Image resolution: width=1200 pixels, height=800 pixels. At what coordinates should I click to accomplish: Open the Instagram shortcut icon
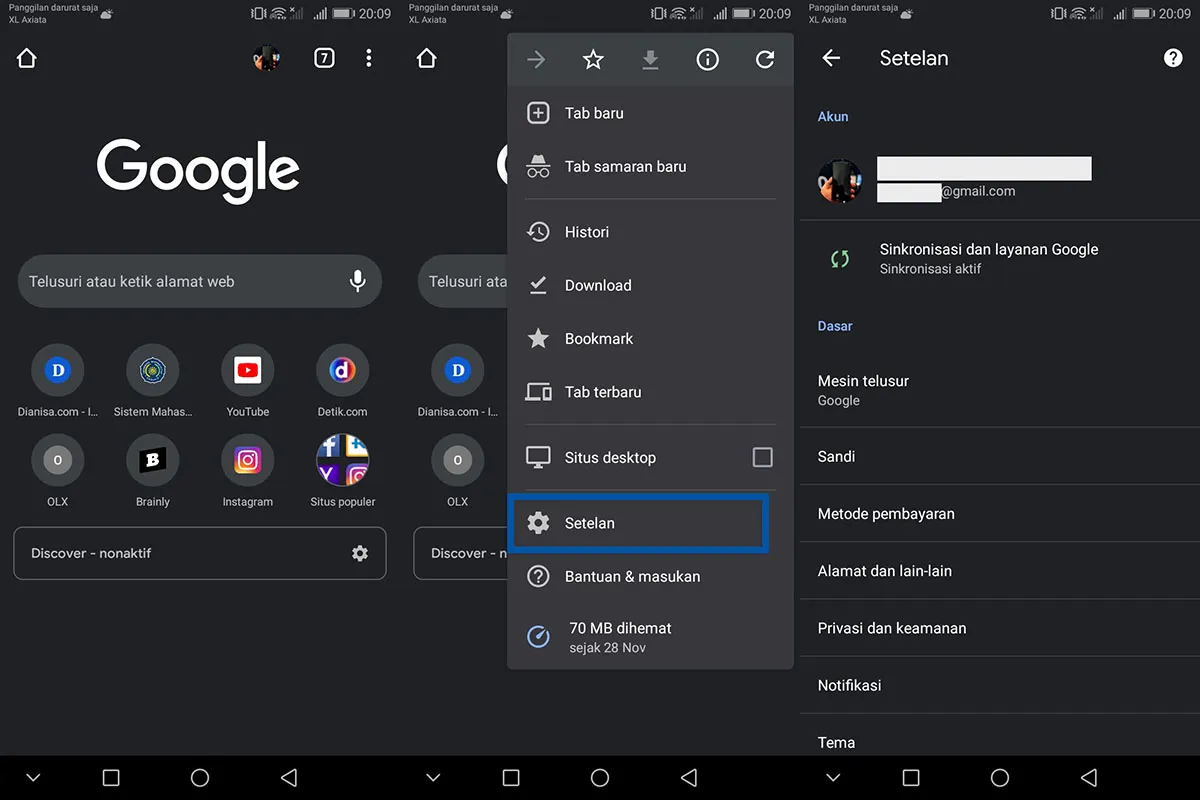pyautogui.click(x=247, y=460)
